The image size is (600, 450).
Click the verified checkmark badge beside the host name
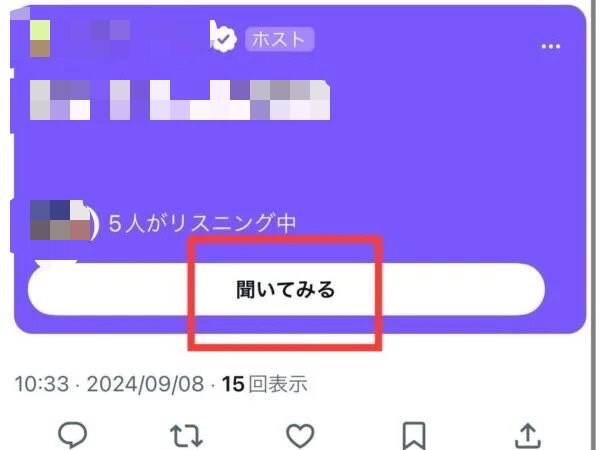coord(225,39)
